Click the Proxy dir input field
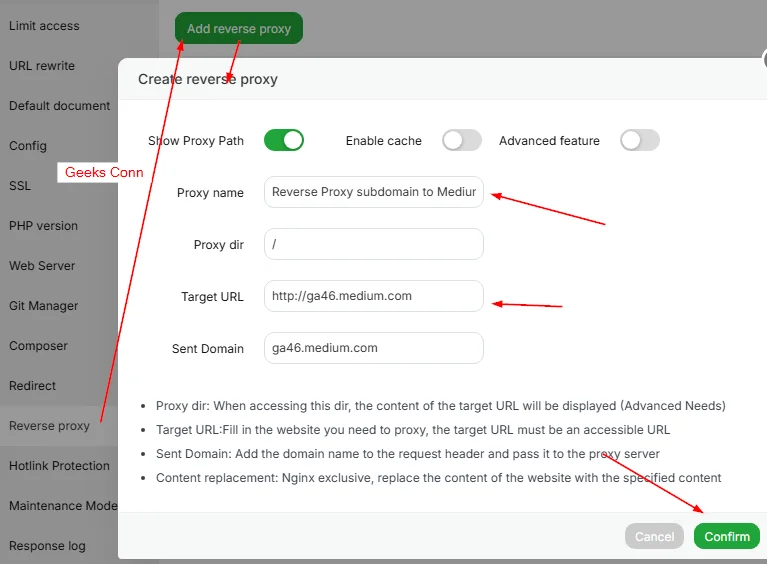 374,244
